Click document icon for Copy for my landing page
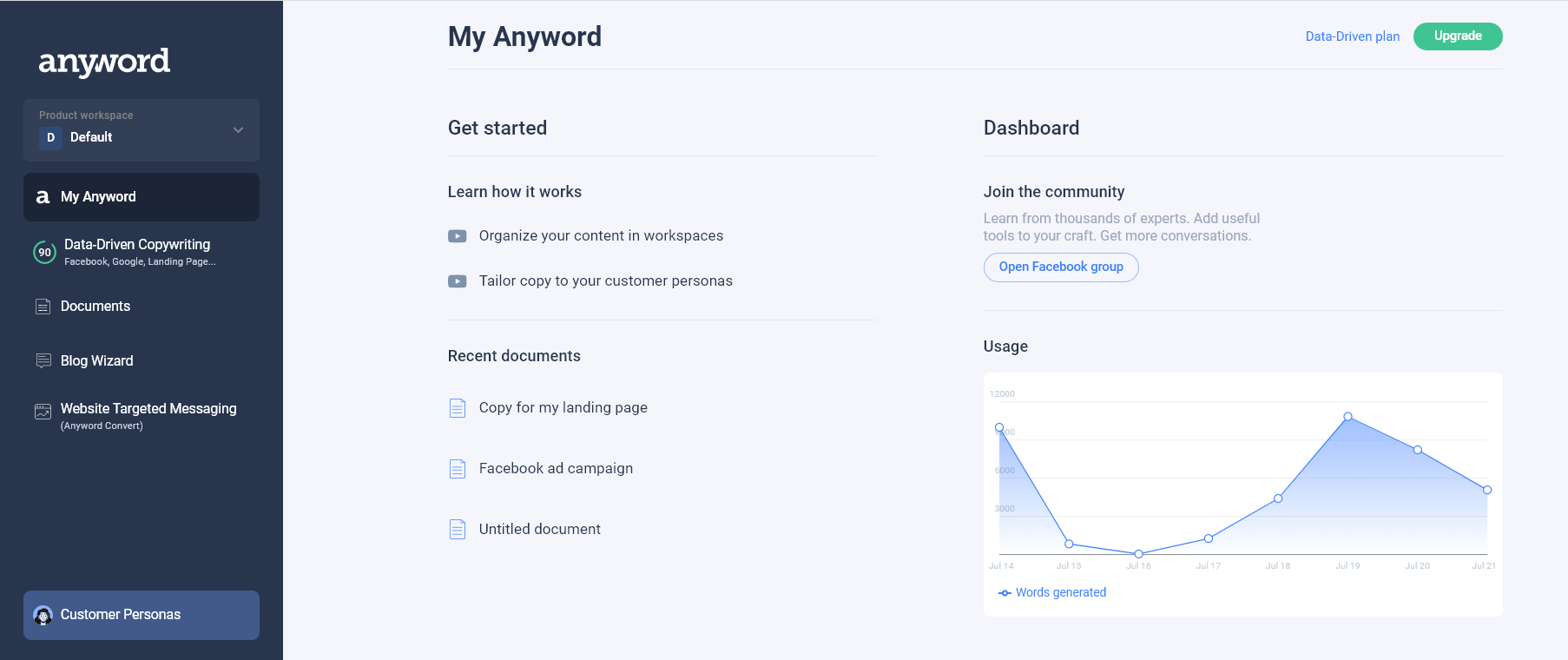The image size is (1568, 660). pyautogui.click(x=458, y=408)
